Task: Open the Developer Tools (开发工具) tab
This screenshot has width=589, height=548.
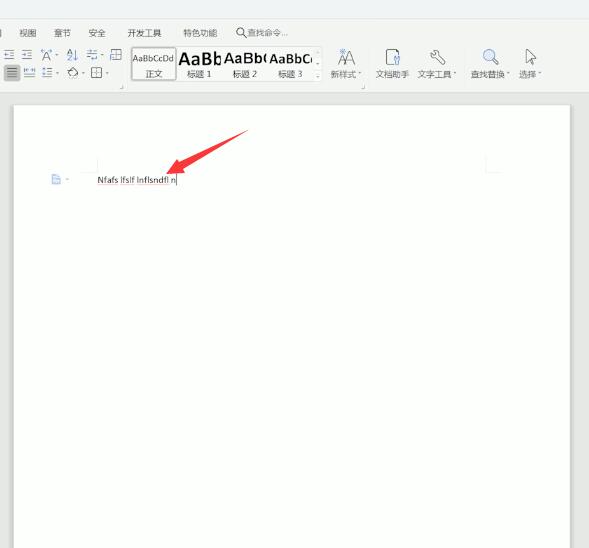Action: coord(144,33)
